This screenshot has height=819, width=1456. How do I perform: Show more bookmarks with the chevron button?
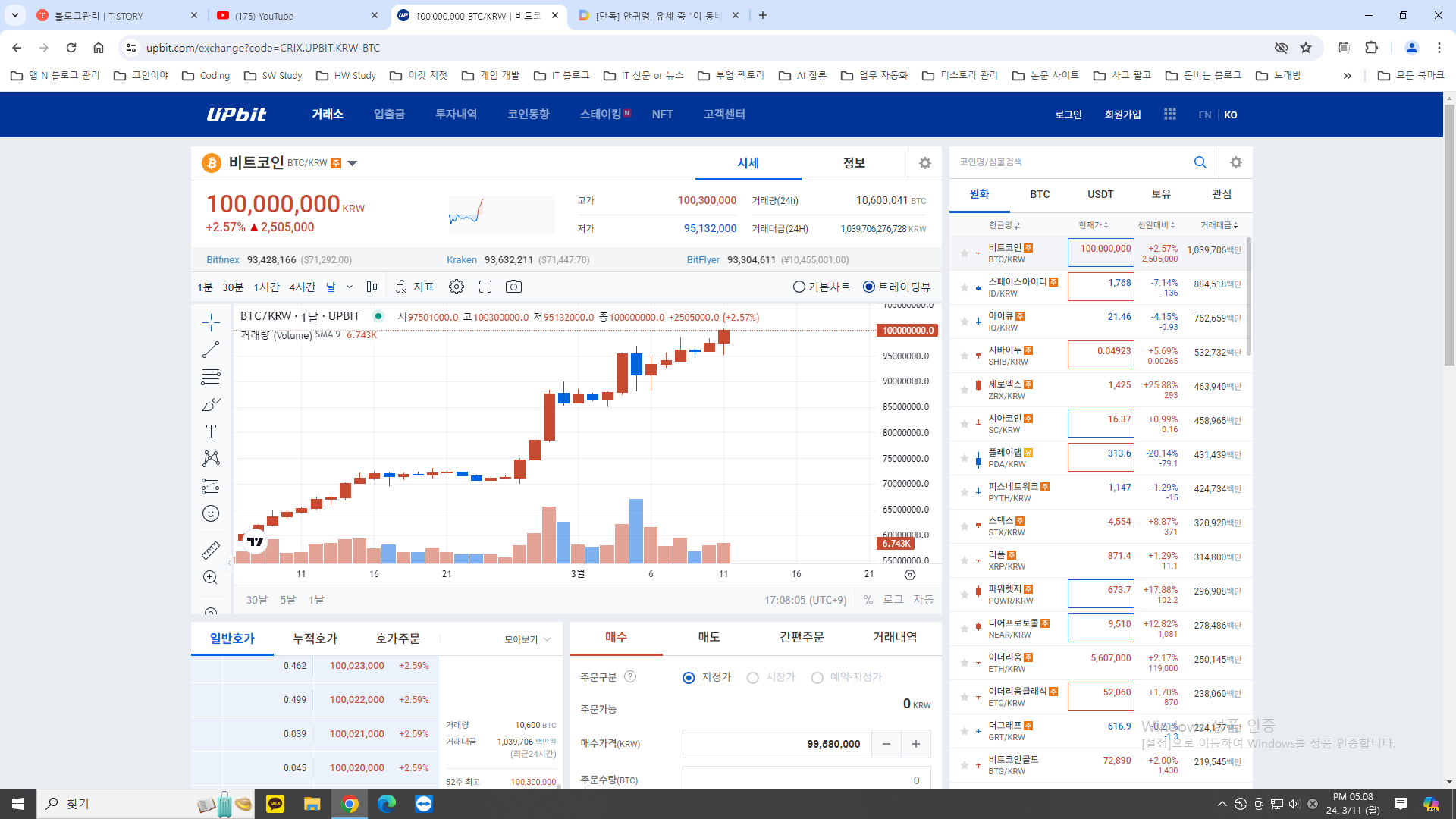(x=1348, y=75)
